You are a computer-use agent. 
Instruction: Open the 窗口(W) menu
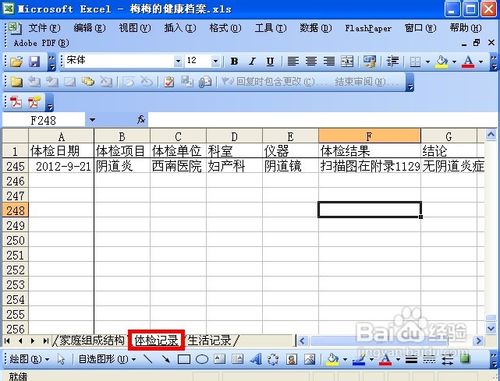click(x=420, y=28)
